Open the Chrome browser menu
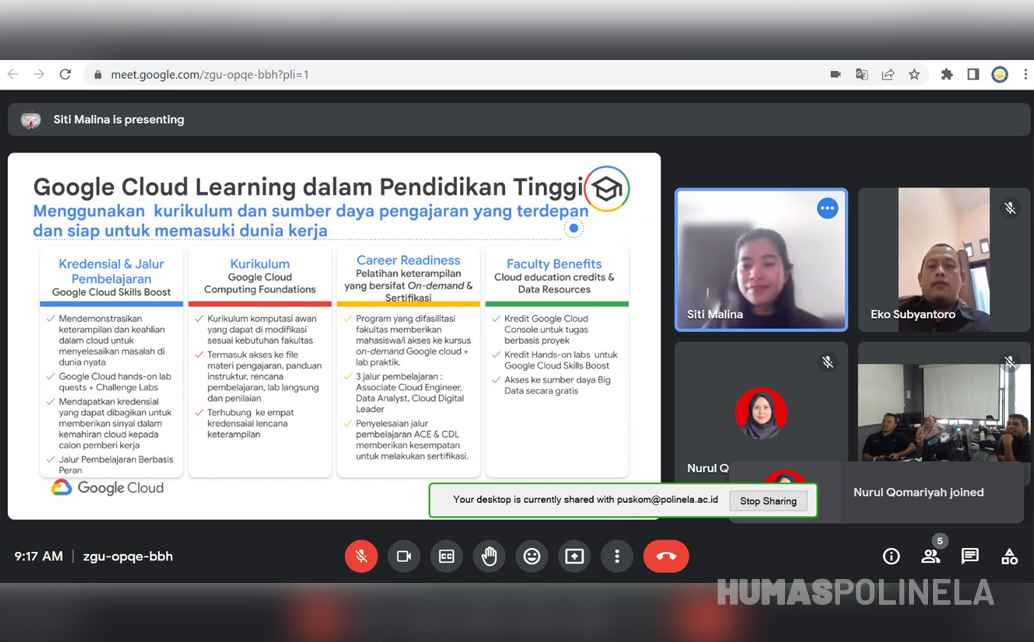The height and width of the screenshot is (642, 1034). (x=1024, y=74)
